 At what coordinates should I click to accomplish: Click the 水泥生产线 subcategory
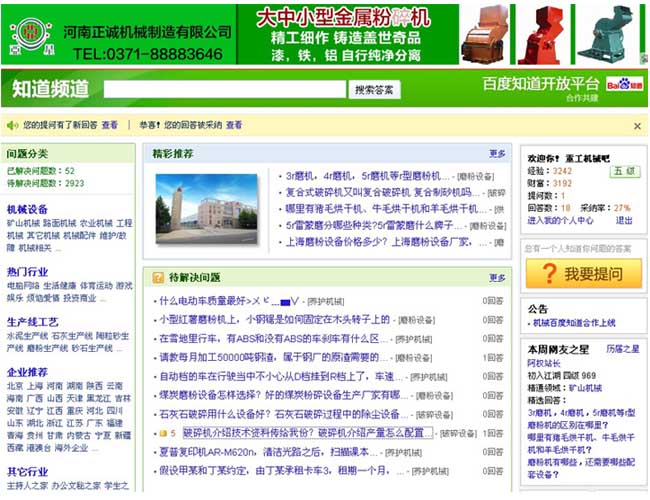(27, 336)
